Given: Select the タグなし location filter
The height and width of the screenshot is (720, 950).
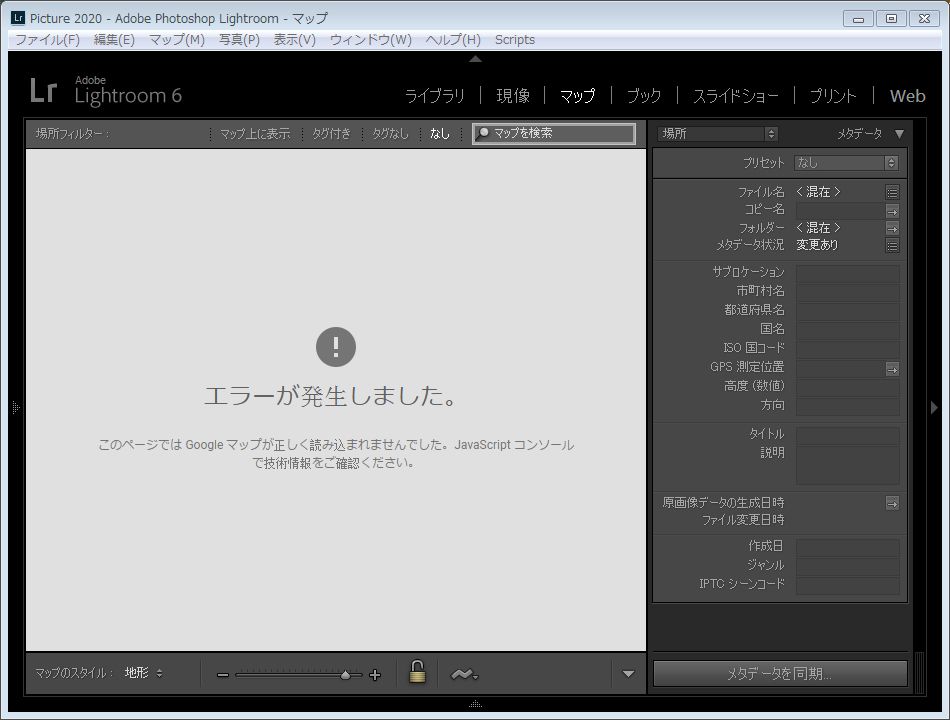Looking at the screenshot, I should (x=390, y=134).
